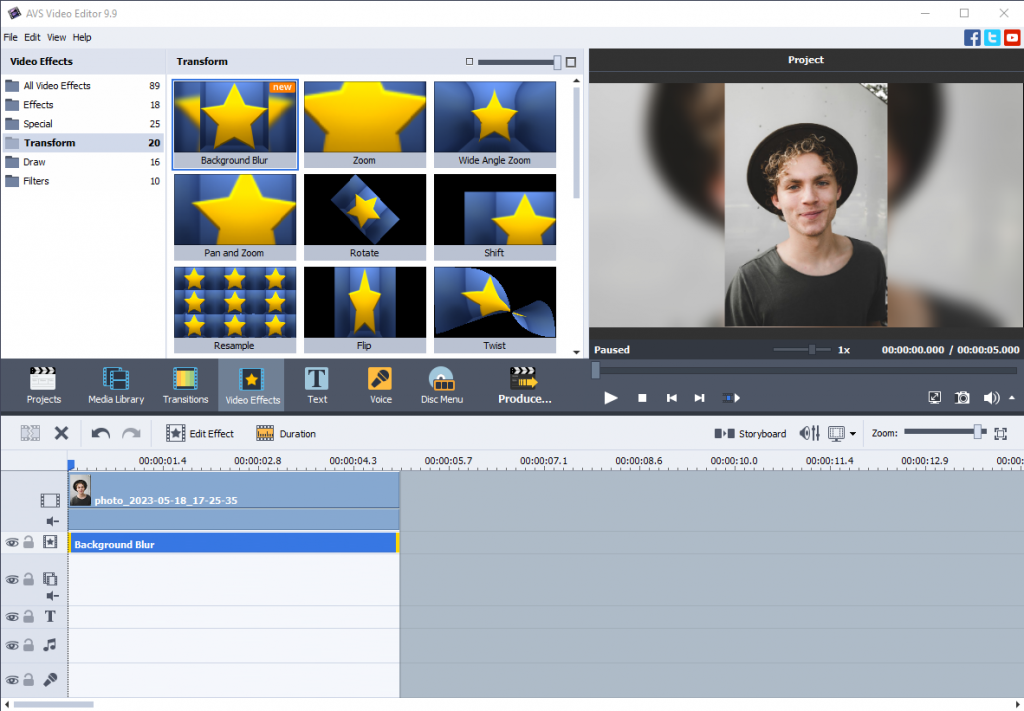Open the audio mixer icon
The height and width of the screenshot is (711, 1024).
pyautogui.click(x=810, y=433)
